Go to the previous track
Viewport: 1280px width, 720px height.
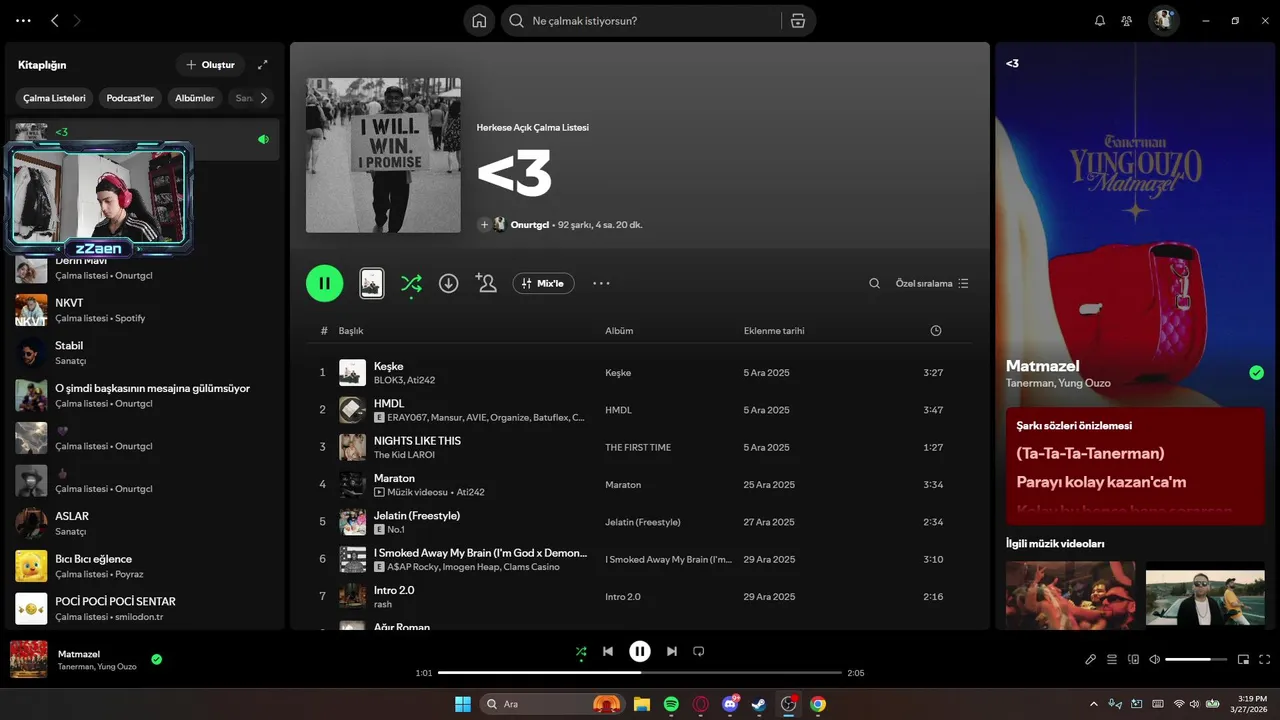pyautogui.click(x=608, y=651)
